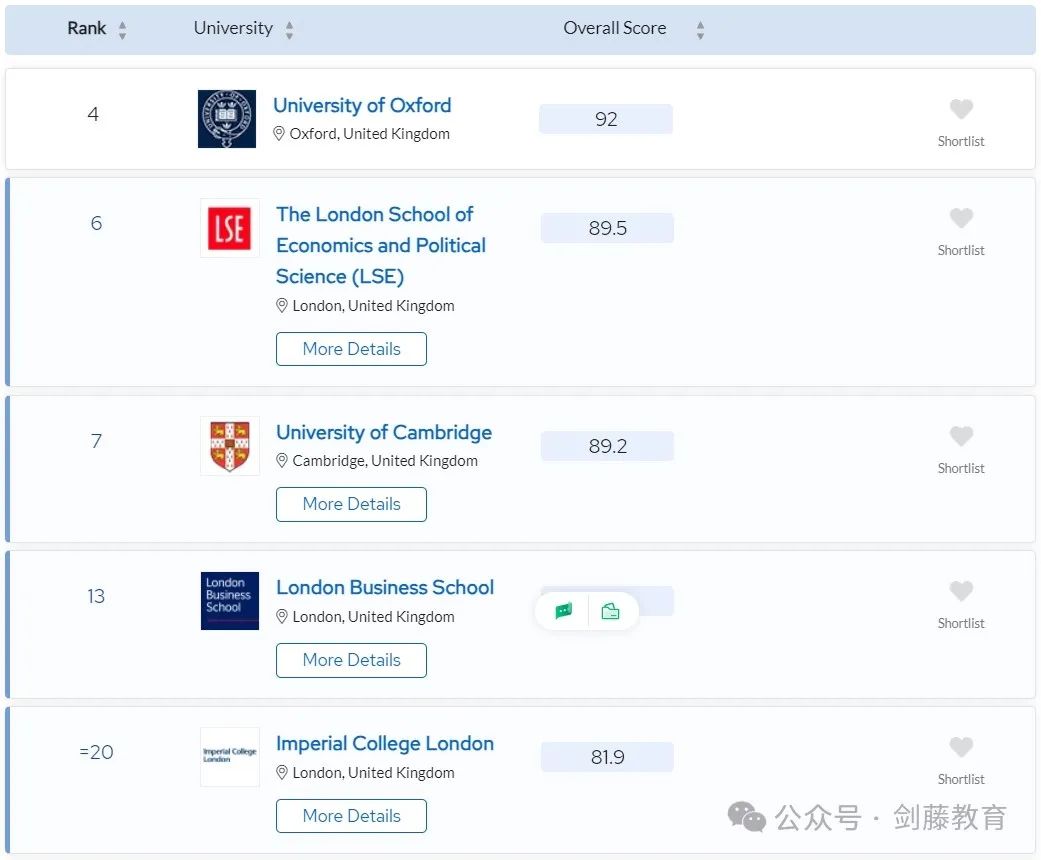Image resolution: width=1041 pixels, height=860 pixels.
Task: Click 'Oxford, United Kingdom' location text
Action: [370, 133]
